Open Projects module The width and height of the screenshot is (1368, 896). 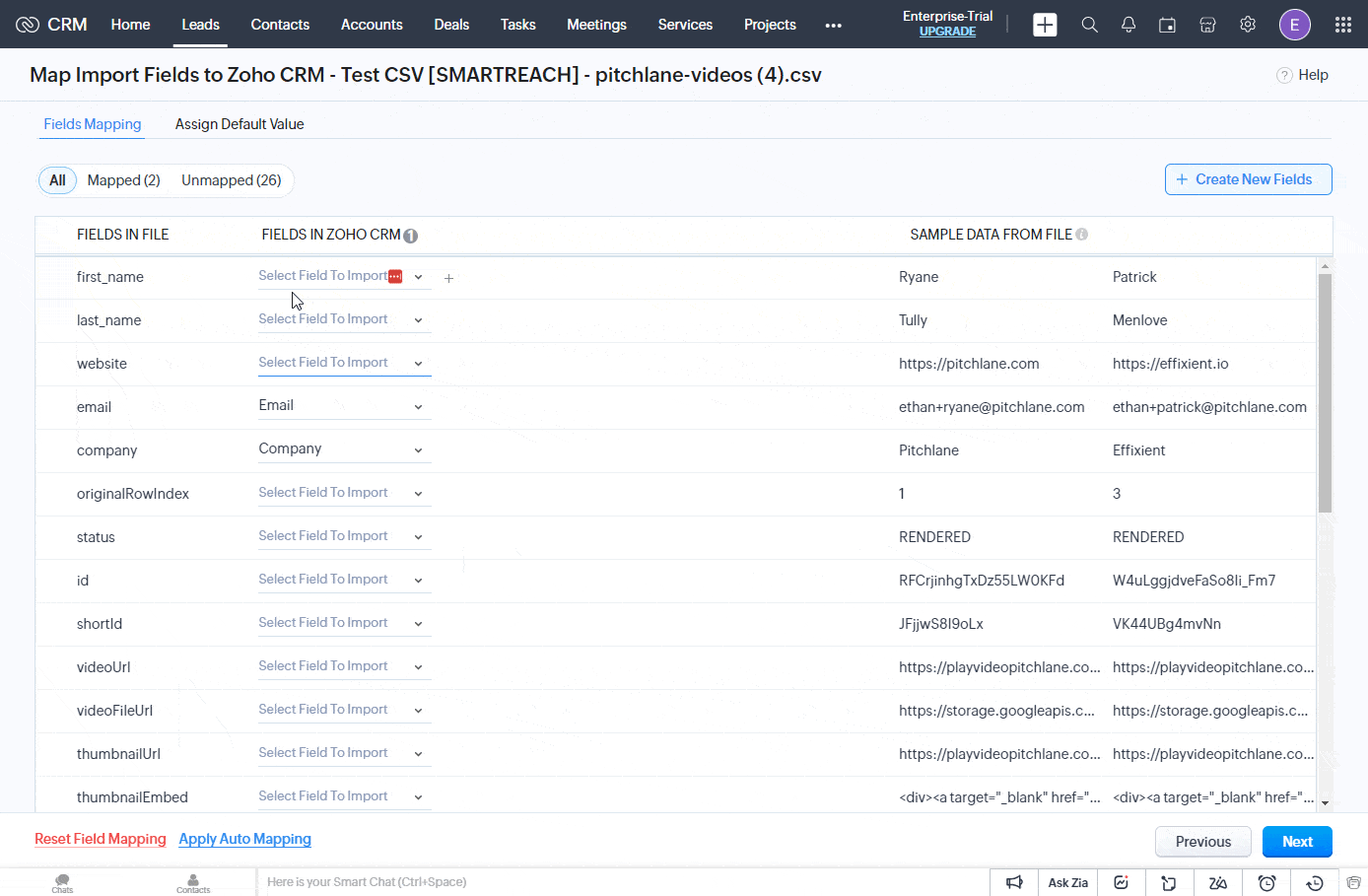770,25
